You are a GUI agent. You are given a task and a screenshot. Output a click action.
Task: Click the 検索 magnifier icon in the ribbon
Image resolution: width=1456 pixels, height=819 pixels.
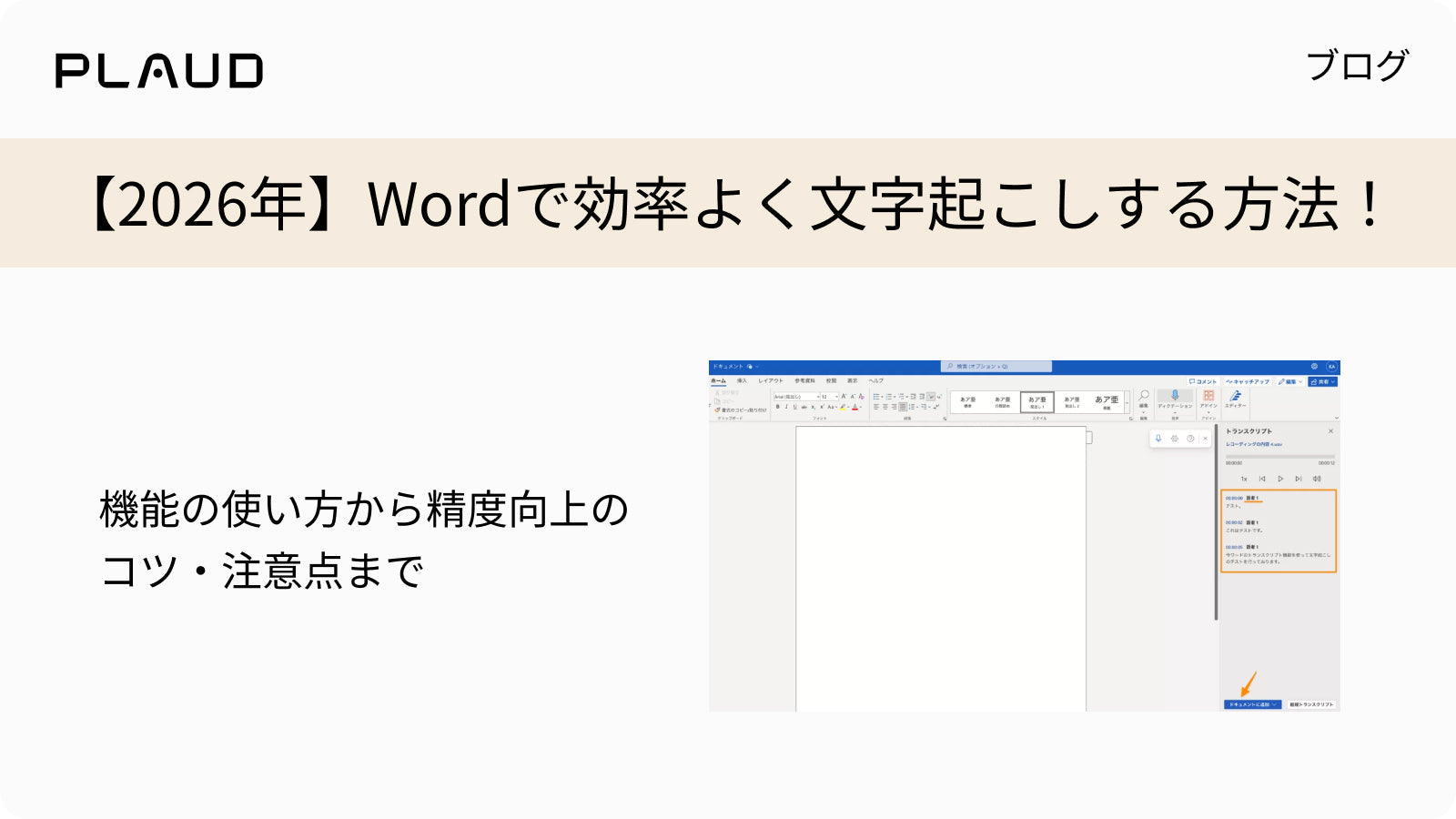(1144, 394)
